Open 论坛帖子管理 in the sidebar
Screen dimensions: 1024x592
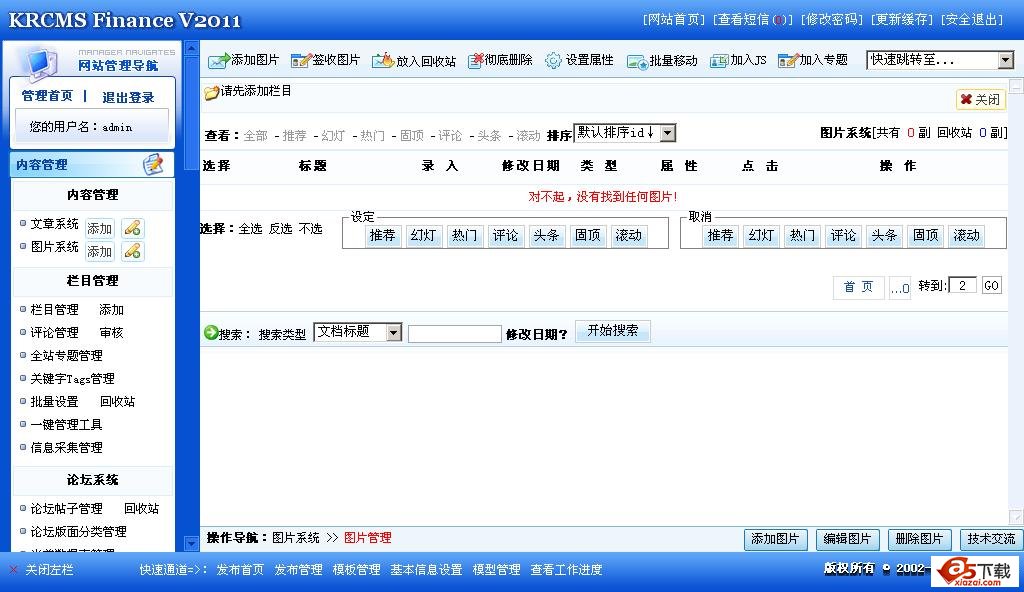coord(67,508)
